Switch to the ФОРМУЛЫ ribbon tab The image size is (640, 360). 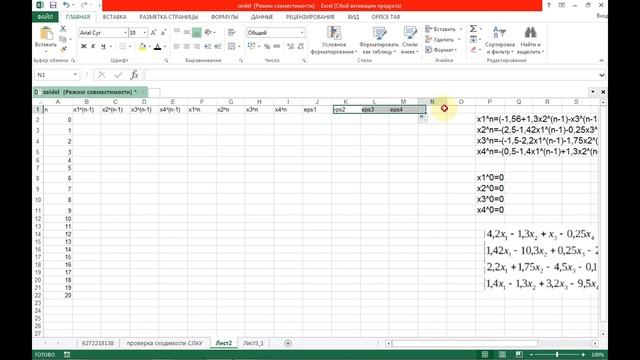[x=224, y=17]
